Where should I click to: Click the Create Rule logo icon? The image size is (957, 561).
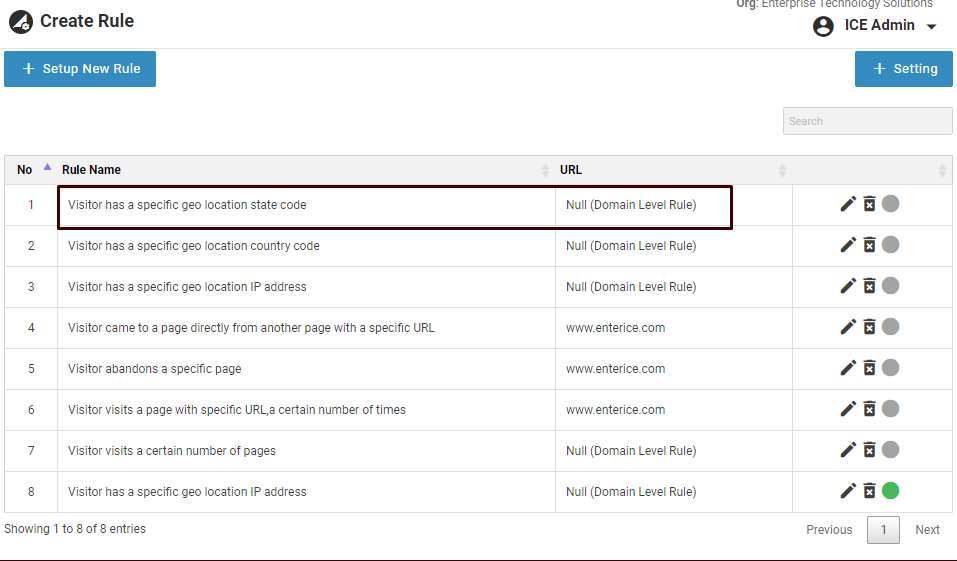[x=20, y=21]
